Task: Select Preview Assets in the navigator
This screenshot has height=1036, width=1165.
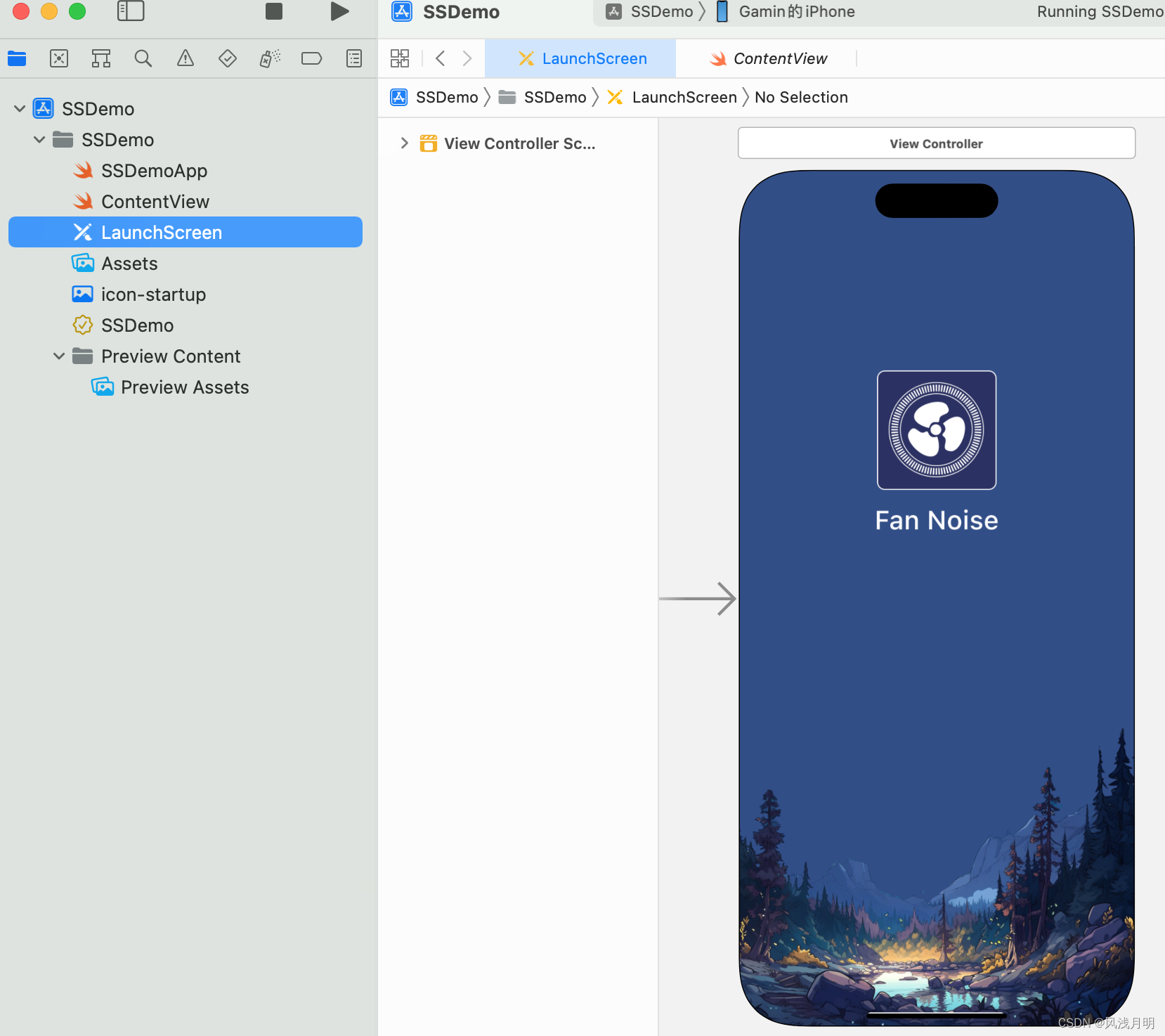Action: click(x=185, y=387)
